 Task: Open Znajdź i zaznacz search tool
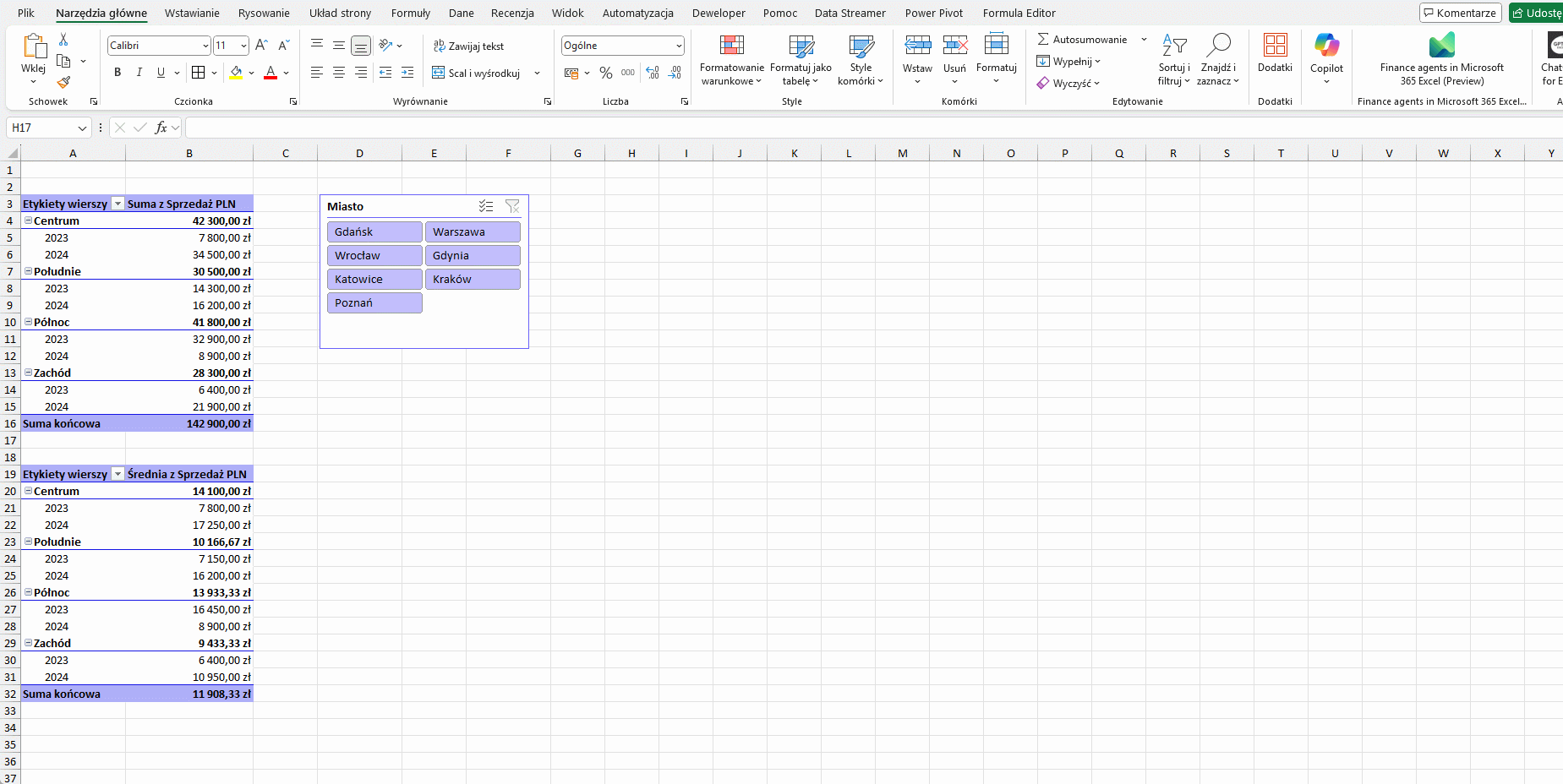pyautogui.click(x=1217, y=60)
